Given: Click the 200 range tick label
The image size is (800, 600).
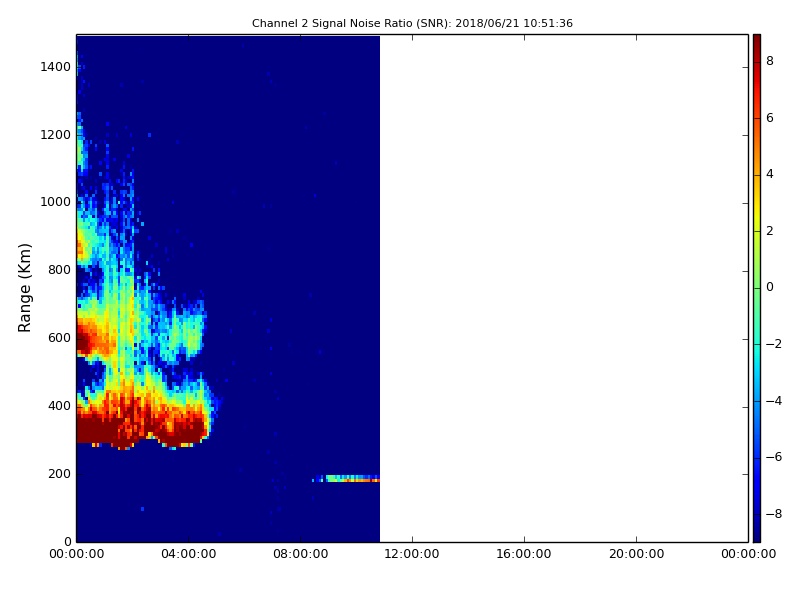Looking at the screenshot, I should [59, 473].
